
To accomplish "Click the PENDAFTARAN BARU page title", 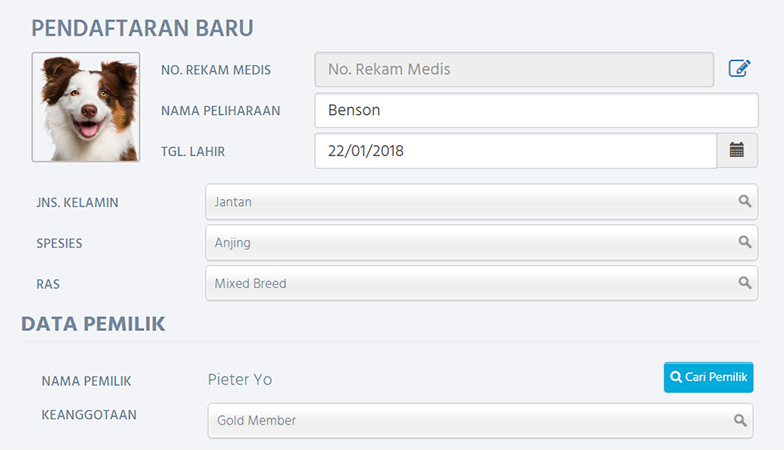I will [142, 27].
